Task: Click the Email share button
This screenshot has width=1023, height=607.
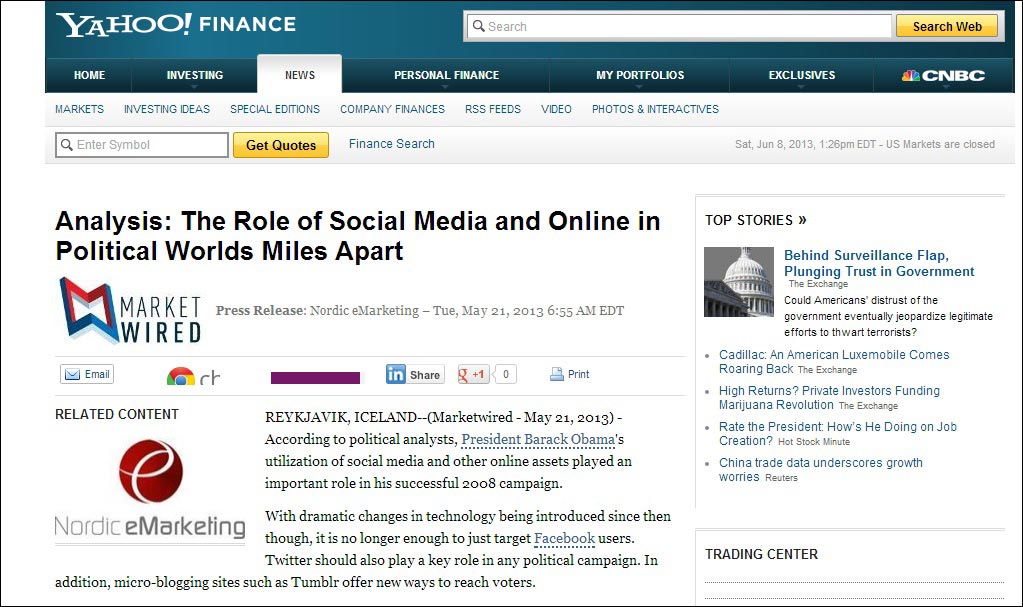Action: click(x=87, y=374)
